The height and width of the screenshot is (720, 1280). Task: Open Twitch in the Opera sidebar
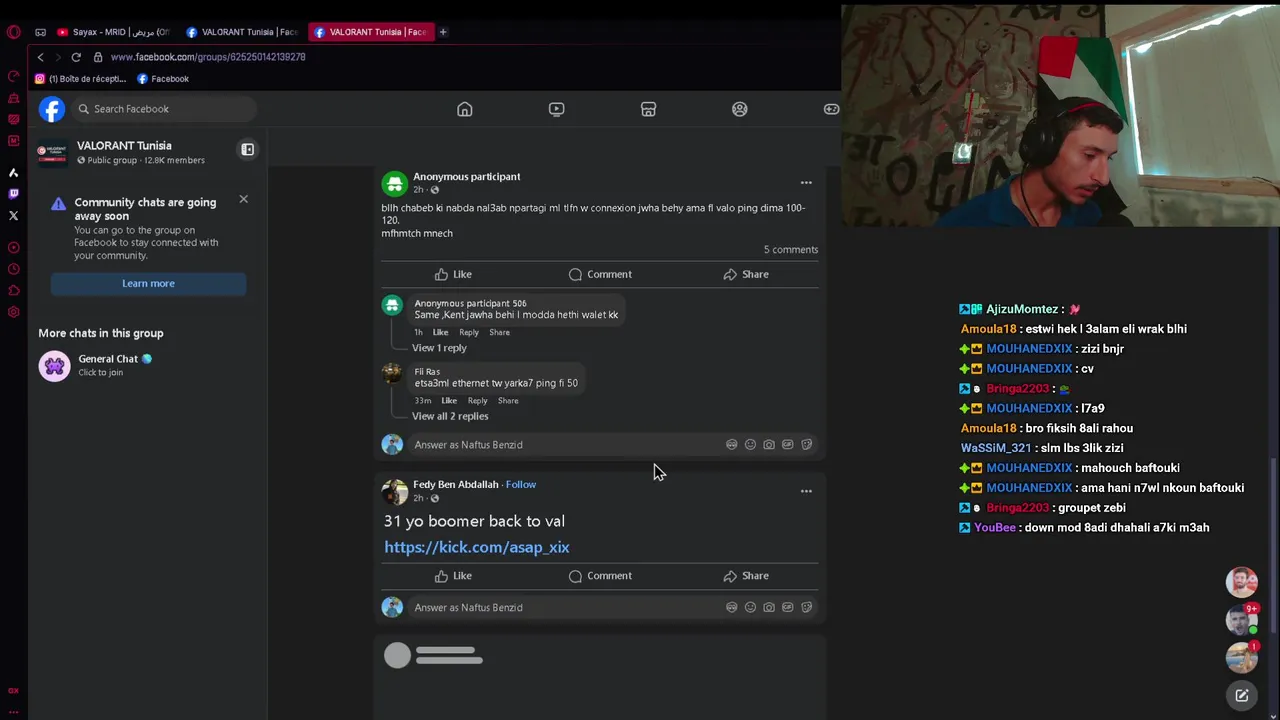(13, 194)
